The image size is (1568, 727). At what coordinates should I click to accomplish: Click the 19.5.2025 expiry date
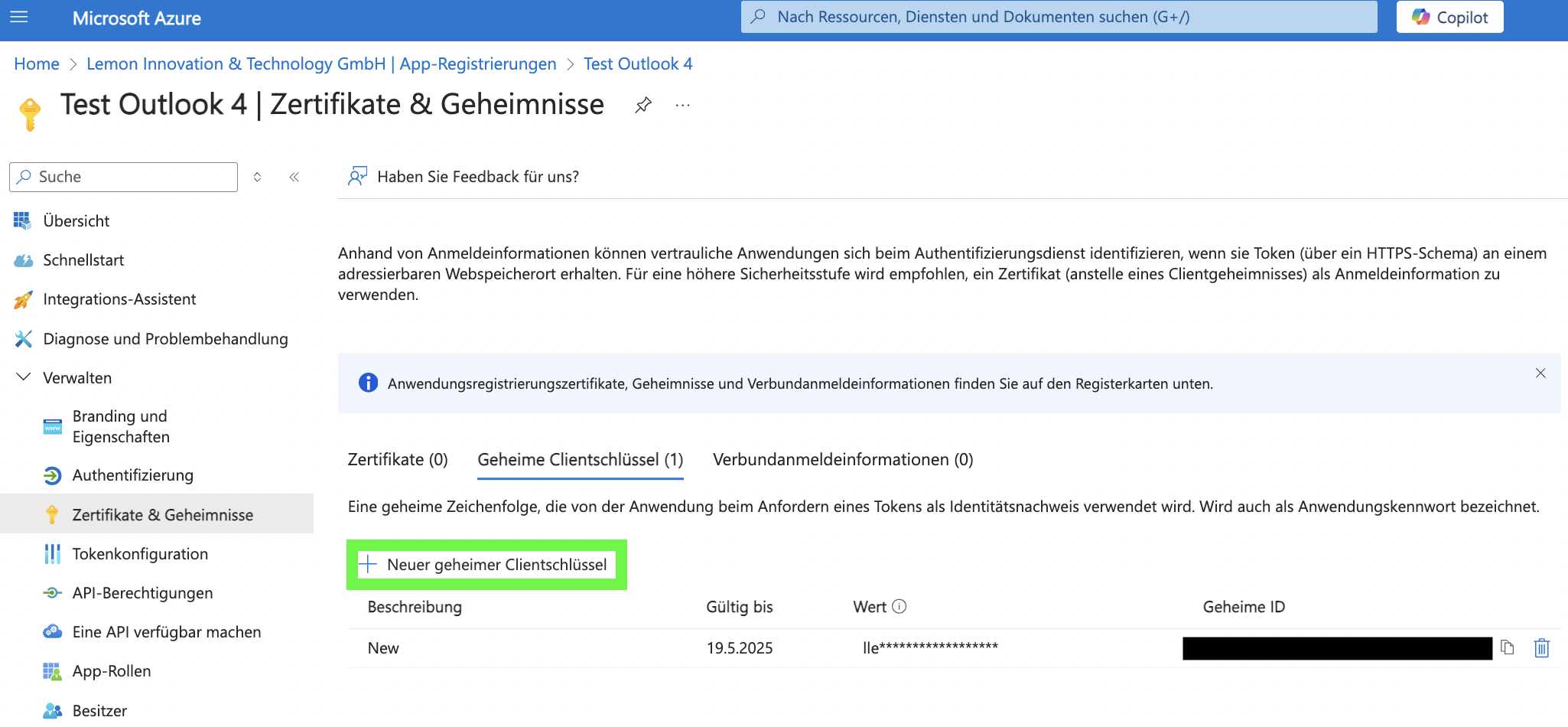coord(740,648)
